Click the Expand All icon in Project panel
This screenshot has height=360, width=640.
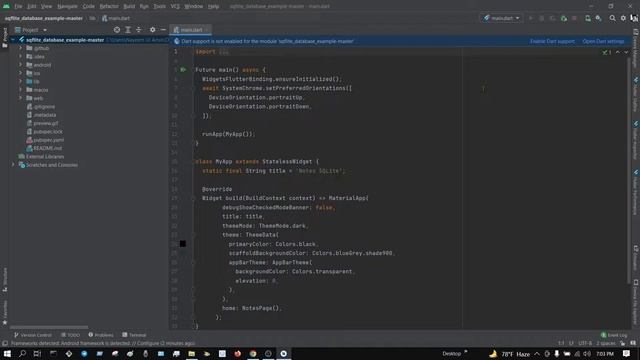[x=128, y=30]
